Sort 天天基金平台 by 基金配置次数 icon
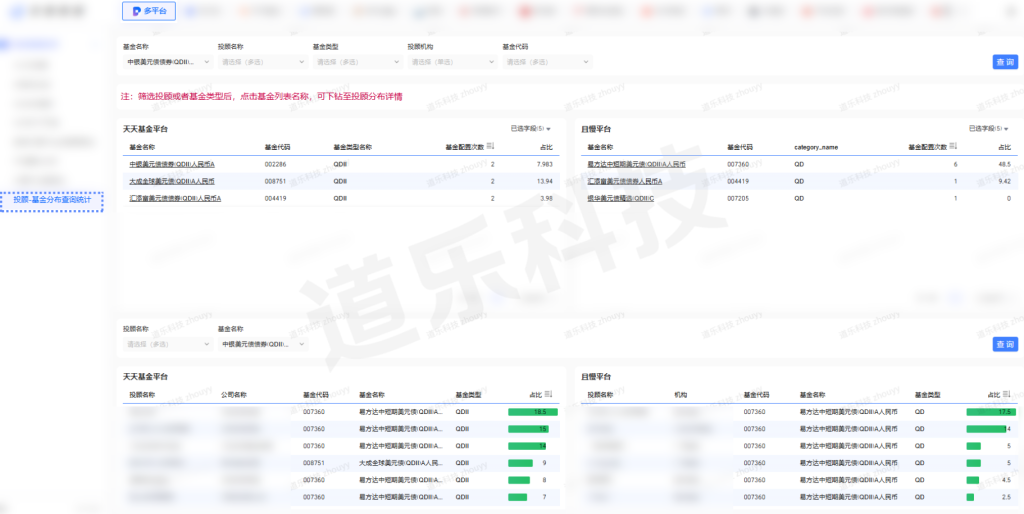Viewport: 1024px width, 514px height. pos(490,146)
